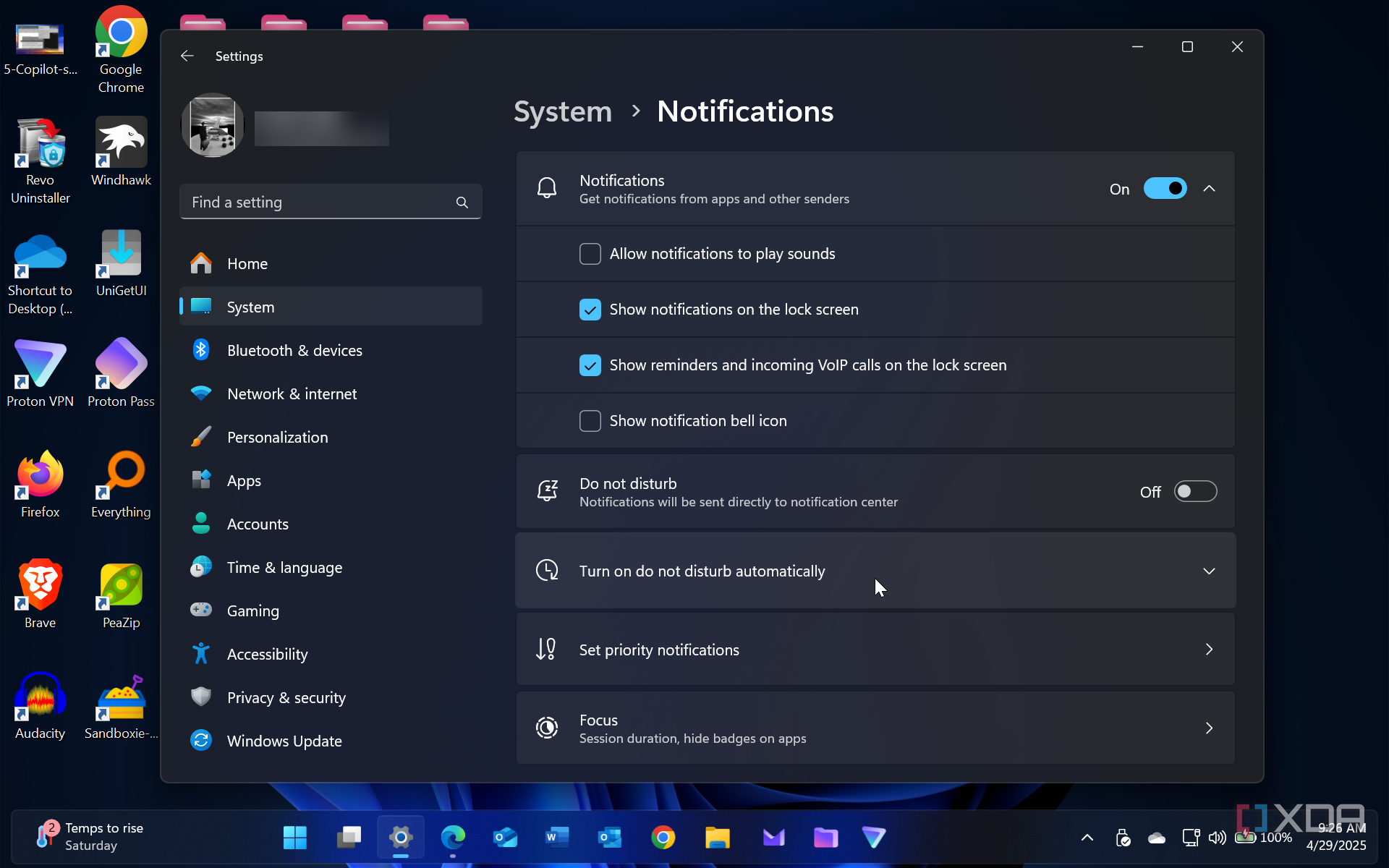Screen dimensions: 1389x868
Task: Turn off the Notifications toggle
Action: click(1165, 189)
